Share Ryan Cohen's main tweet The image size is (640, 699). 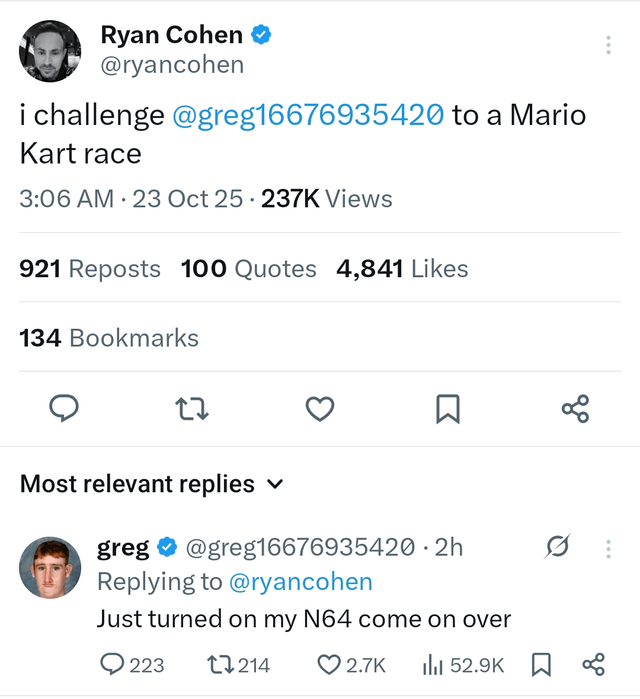point(575,408)
